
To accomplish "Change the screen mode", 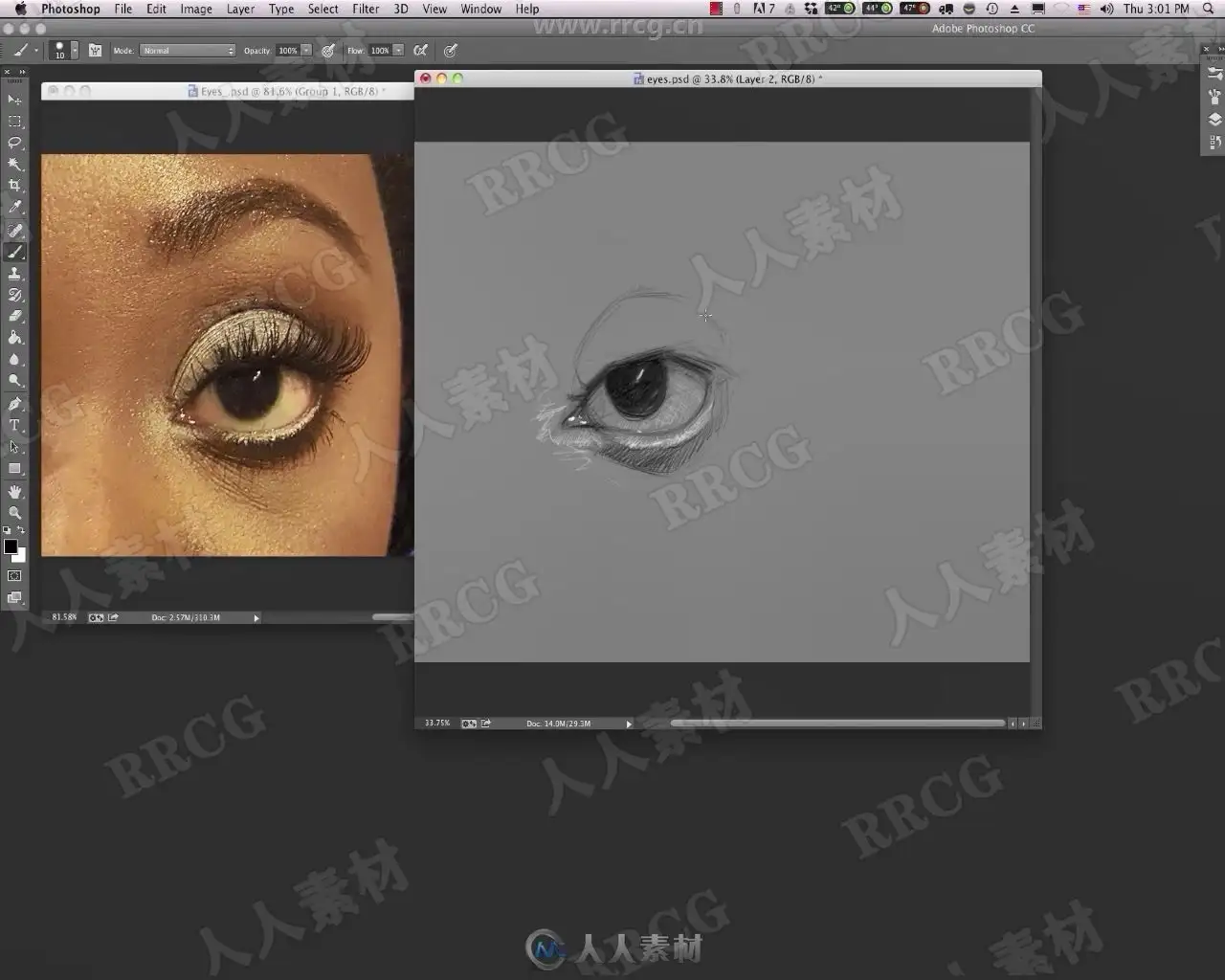I will pos(14,598).
